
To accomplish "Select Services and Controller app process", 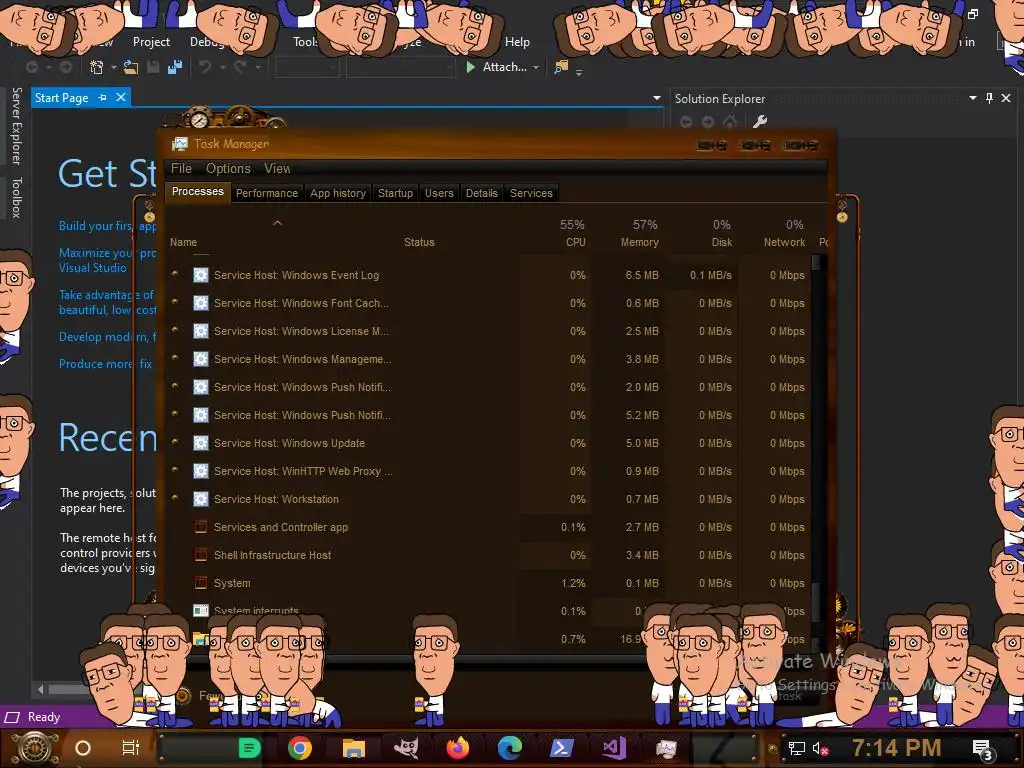I will coord(488,527).
